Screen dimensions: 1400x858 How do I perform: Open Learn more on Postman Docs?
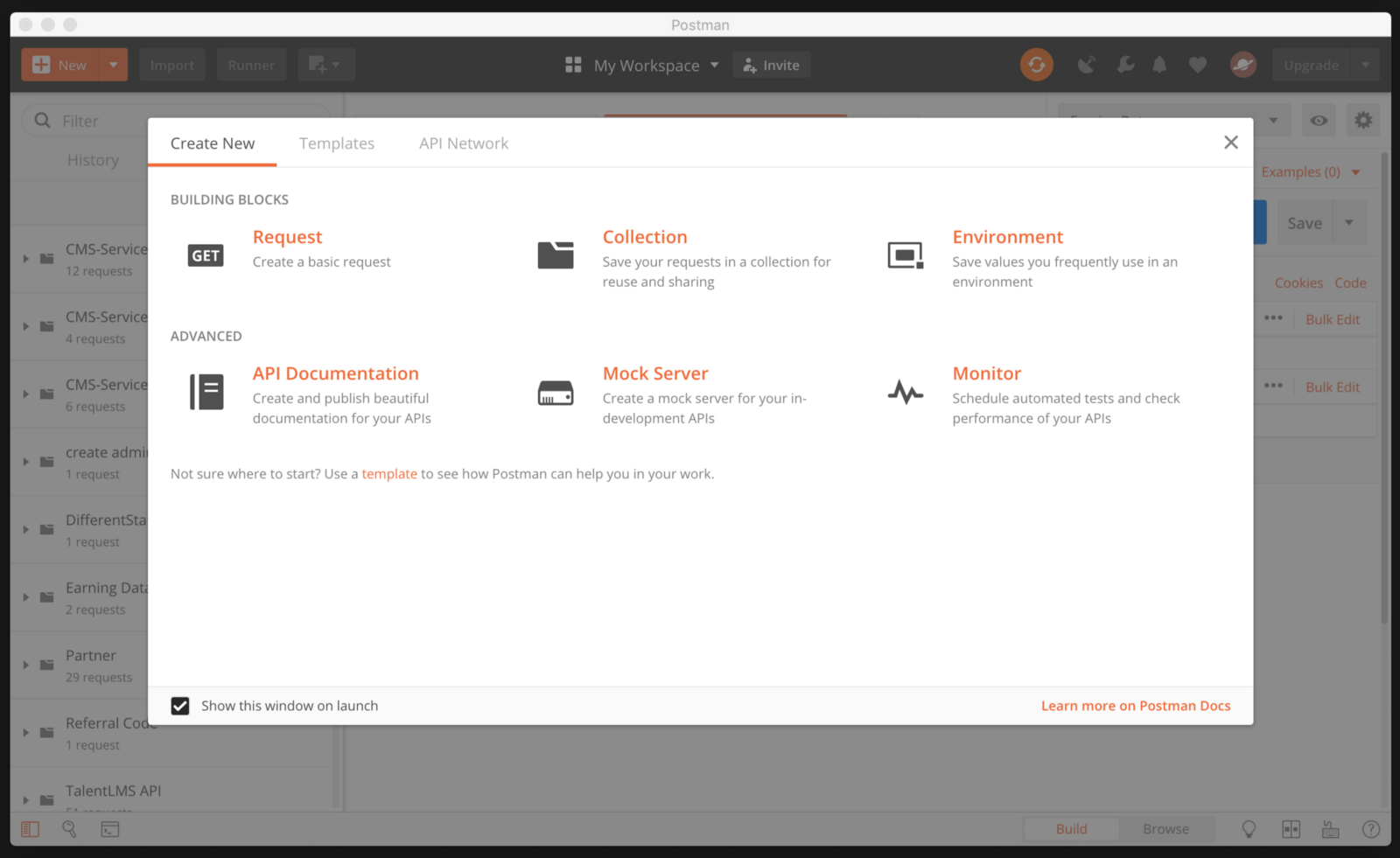1136,706
